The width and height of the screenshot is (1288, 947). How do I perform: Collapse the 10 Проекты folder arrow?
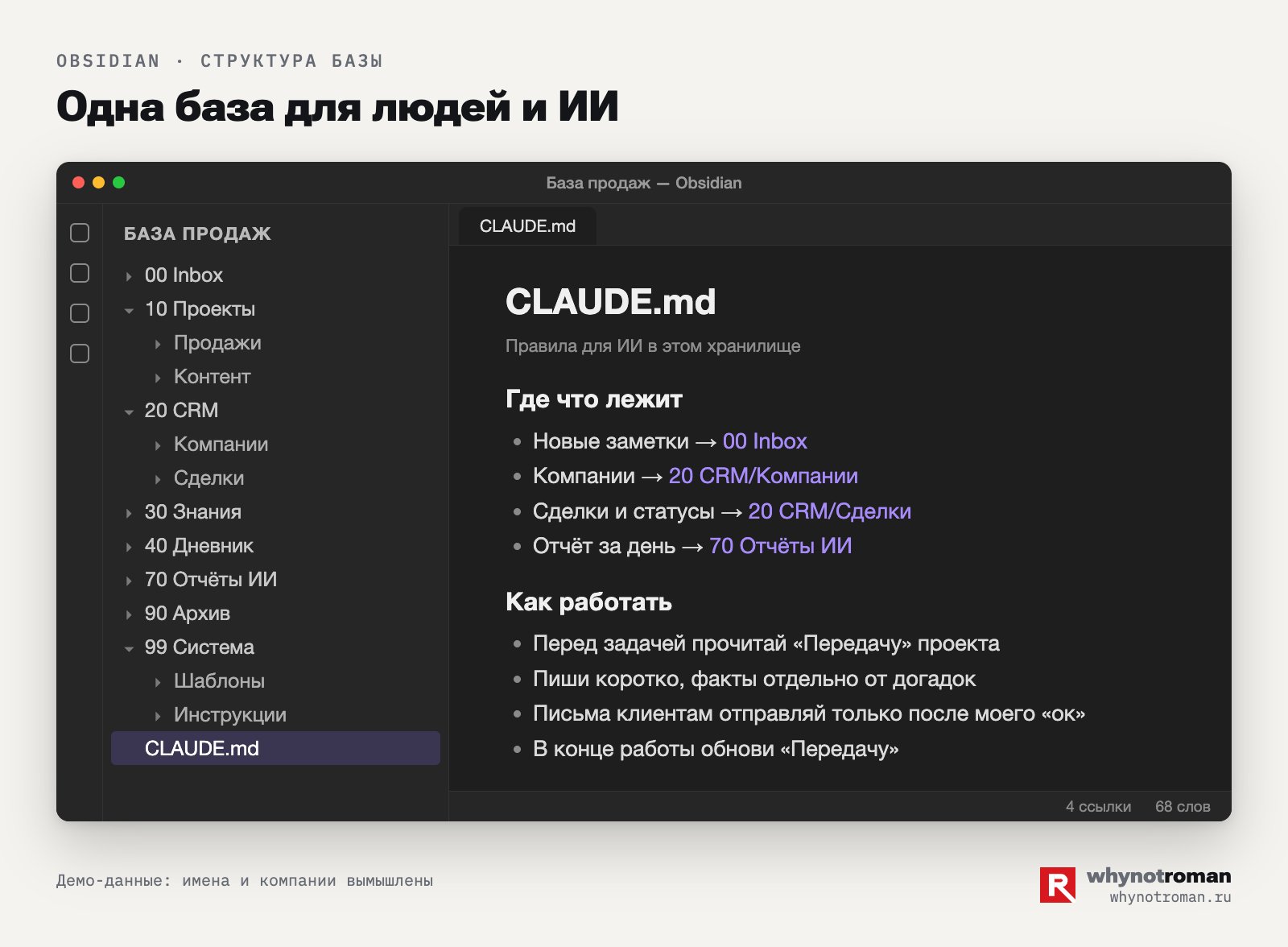[129, 310]
